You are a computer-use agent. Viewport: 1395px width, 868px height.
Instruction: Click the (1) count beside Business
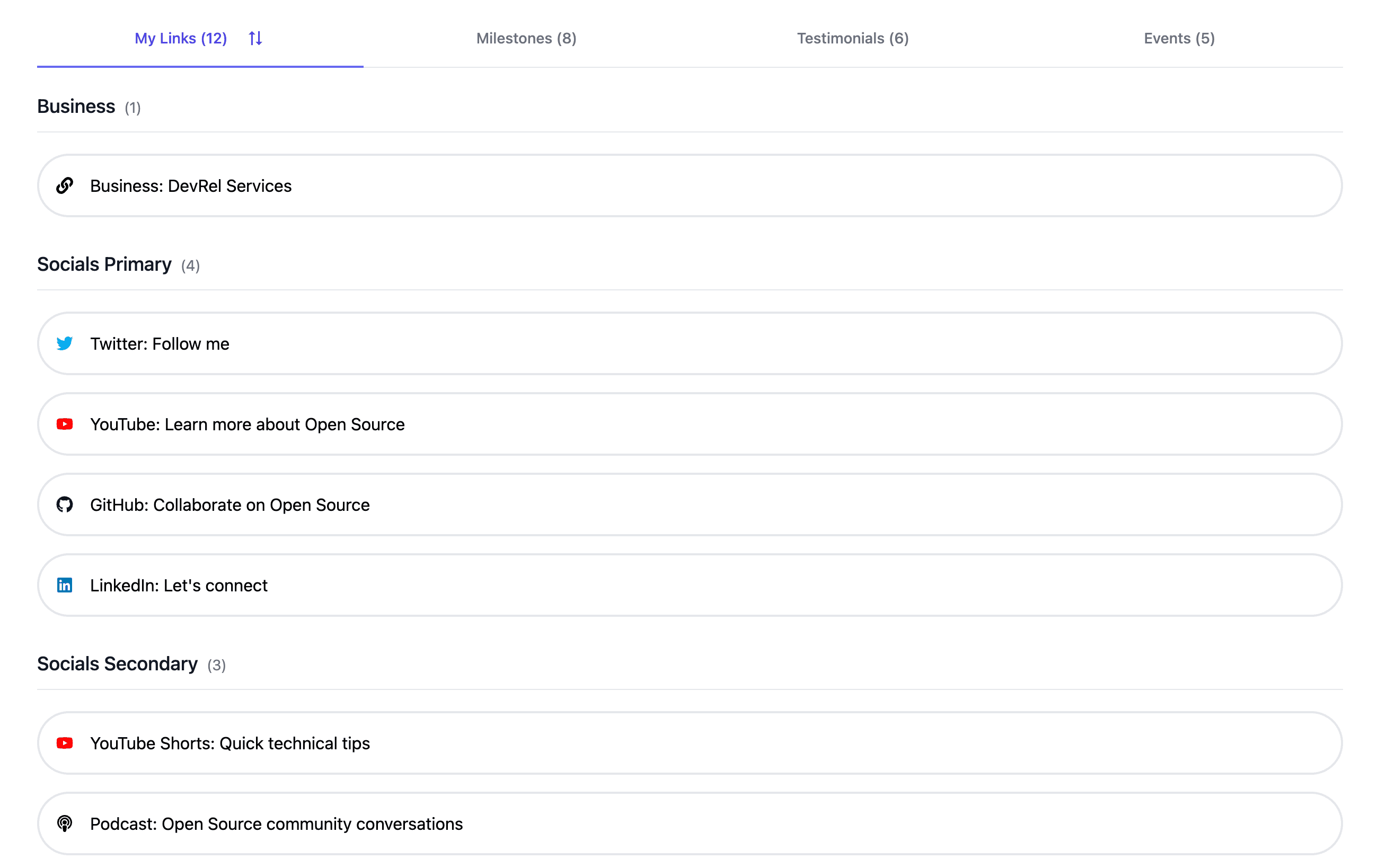[x=133, y=108]
